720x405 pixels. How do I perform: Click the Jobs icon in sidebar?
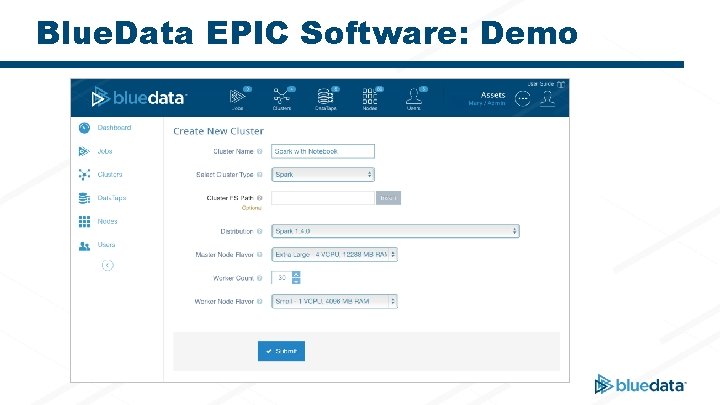[x=84, y=151]
